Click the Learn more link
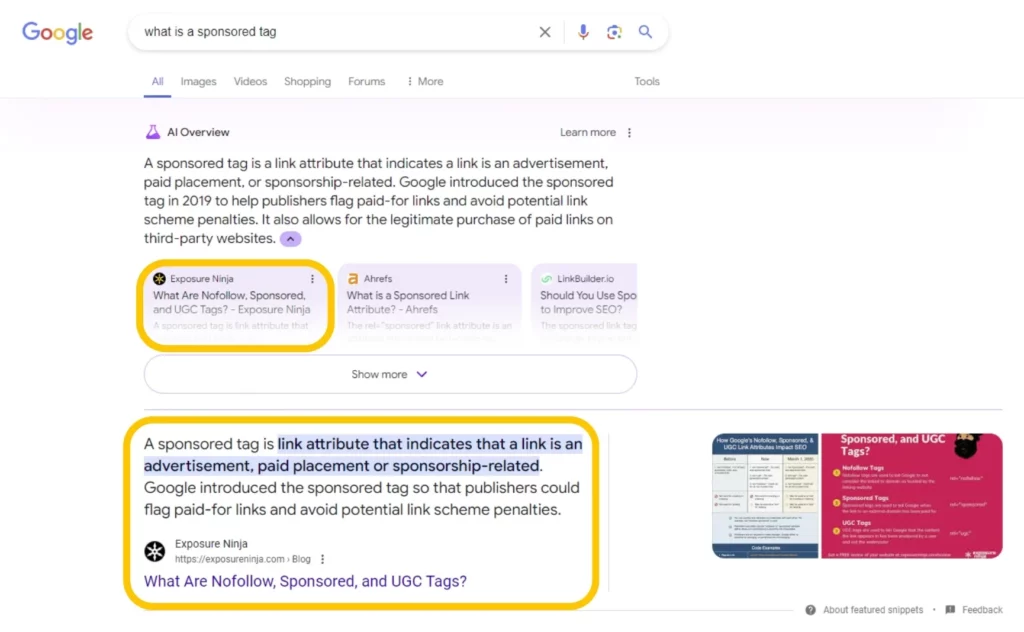Image resolution: width=1024 pixels, height=632 pixels. [588, 133]
